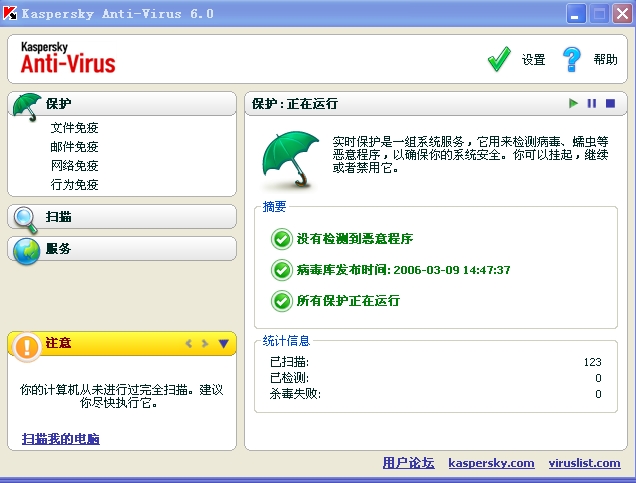Click the green checkmark settings icon

coord(499,59)
